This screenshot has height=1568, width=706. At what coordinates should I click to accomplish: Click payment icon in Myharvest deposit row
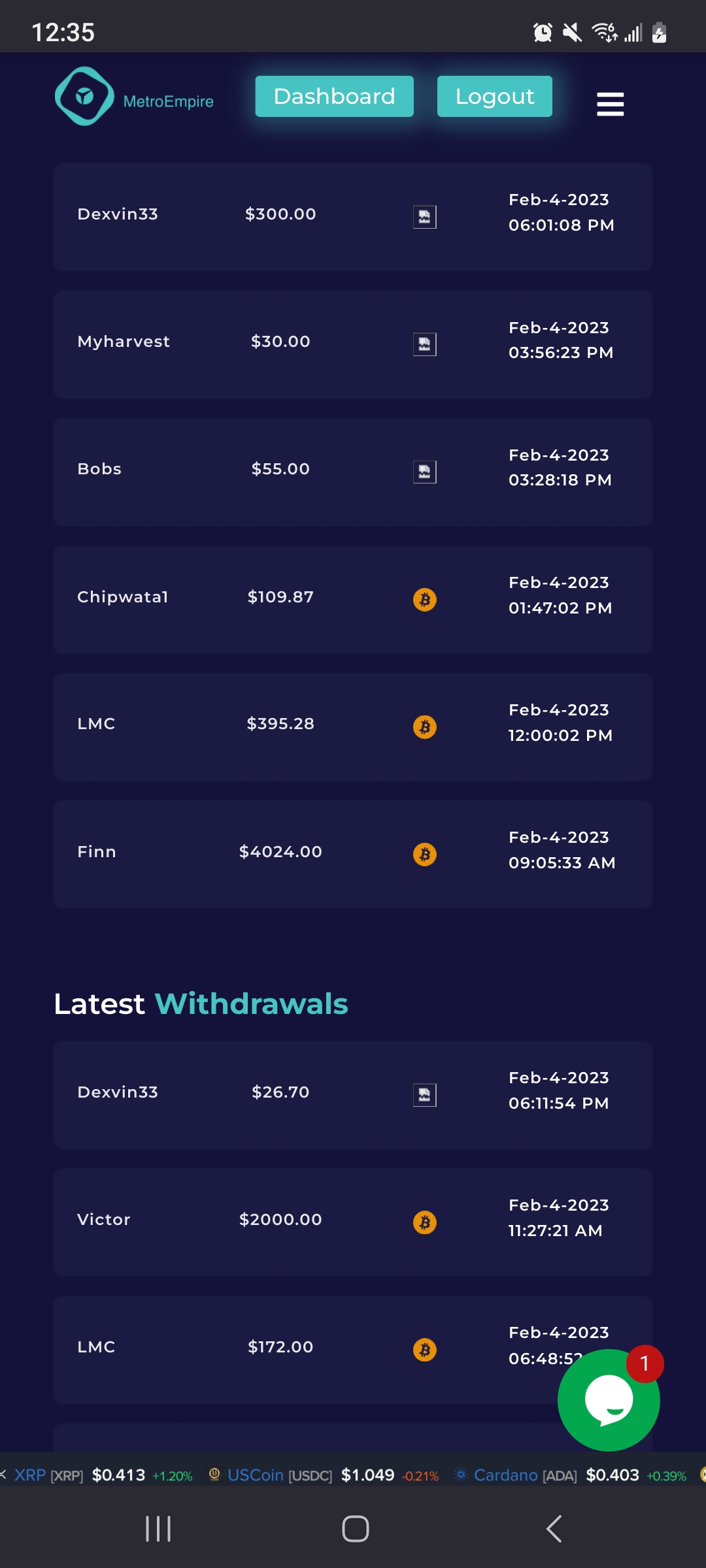pyautogui.click(x=425, y=344)
